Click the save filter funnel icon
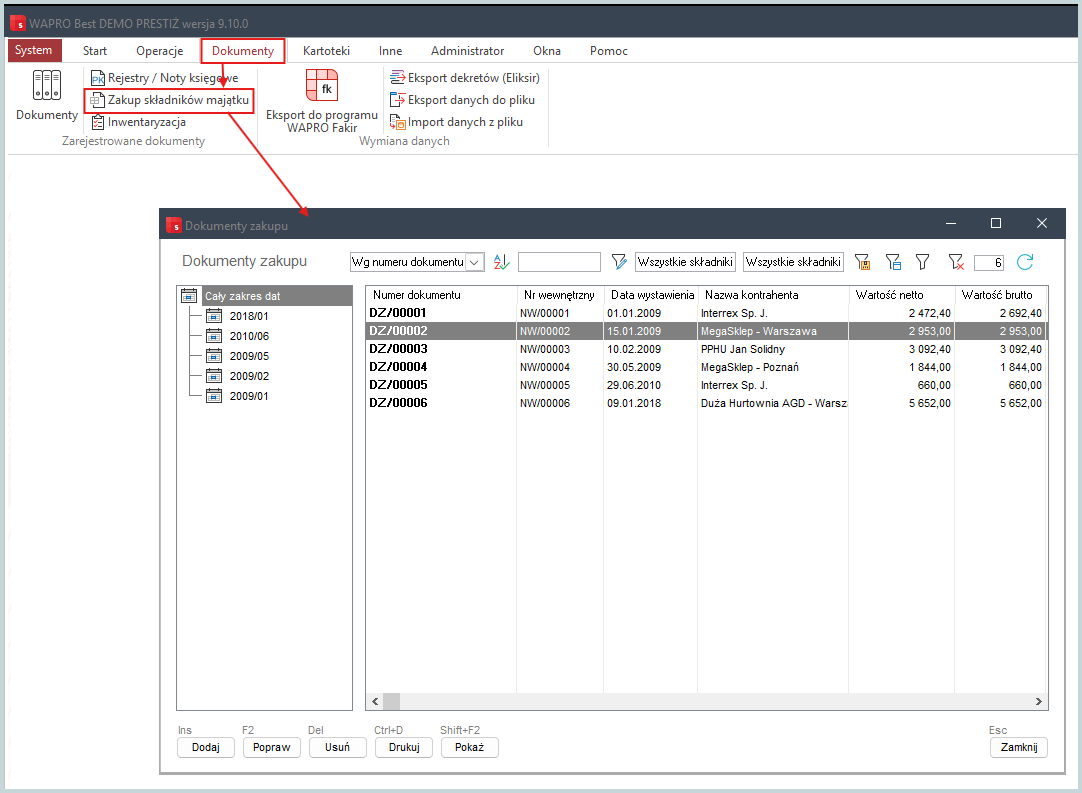 tap(862, 262)
